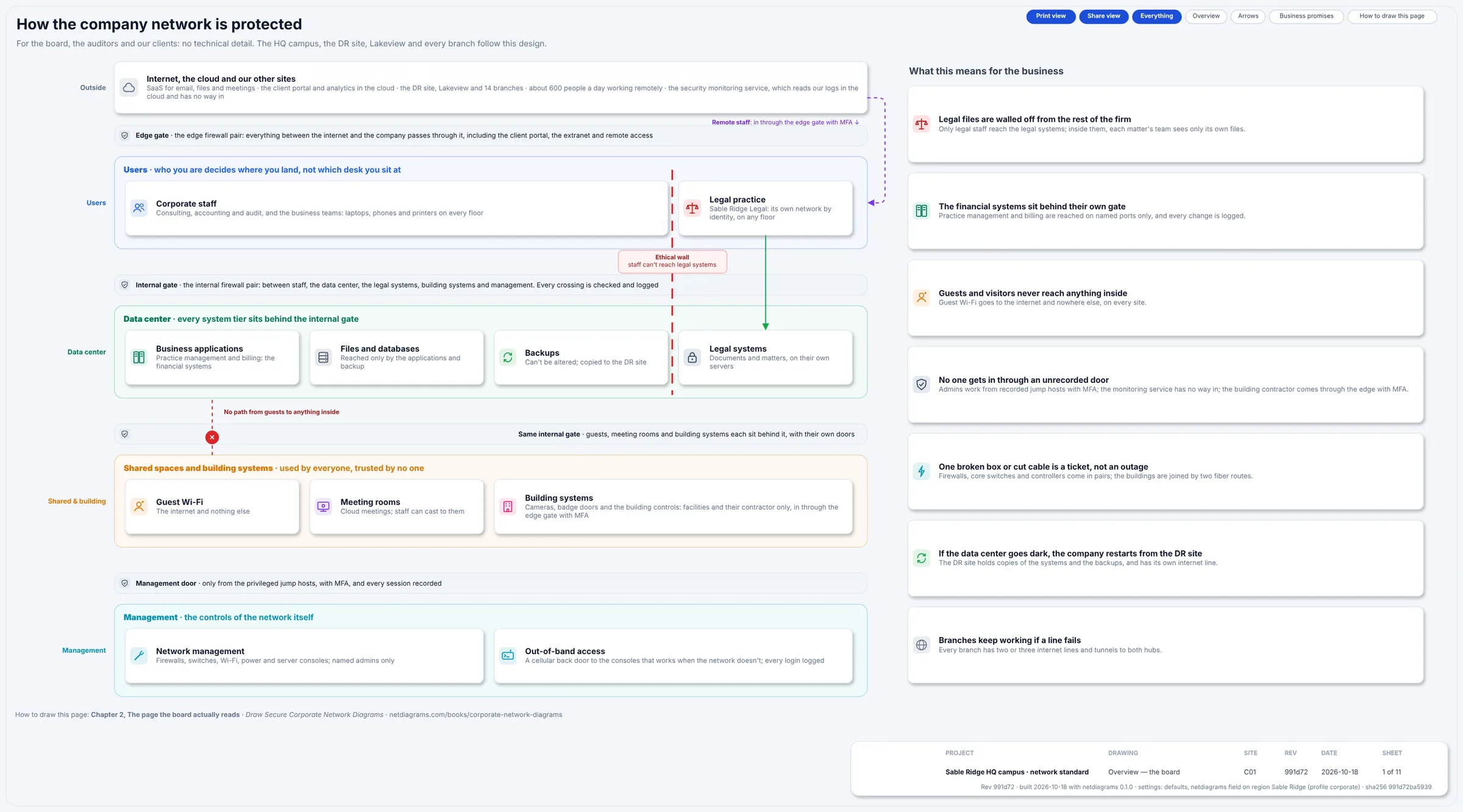Click the Data center row label on the left
The height and width of the screenshot is (812, 1463).
click(x=87, y=352)
